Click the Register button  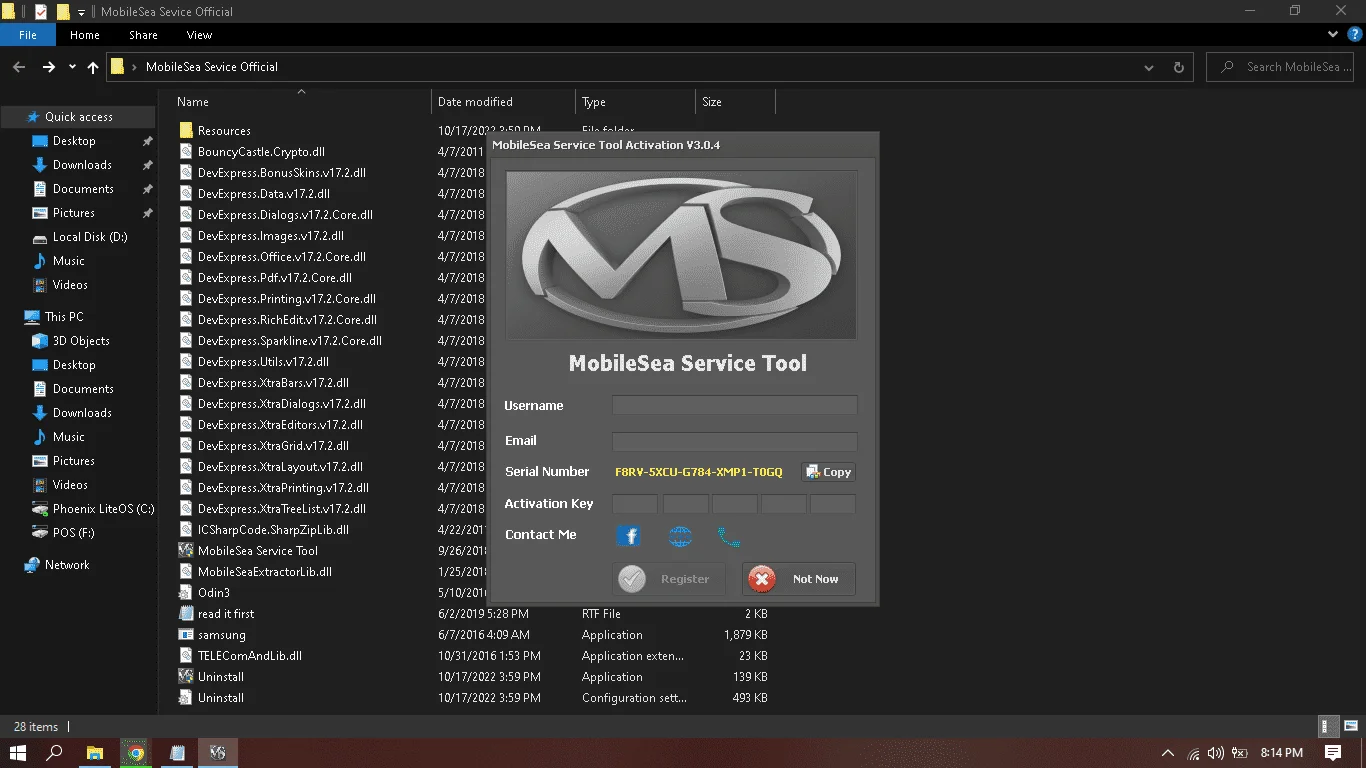(668, 579)
